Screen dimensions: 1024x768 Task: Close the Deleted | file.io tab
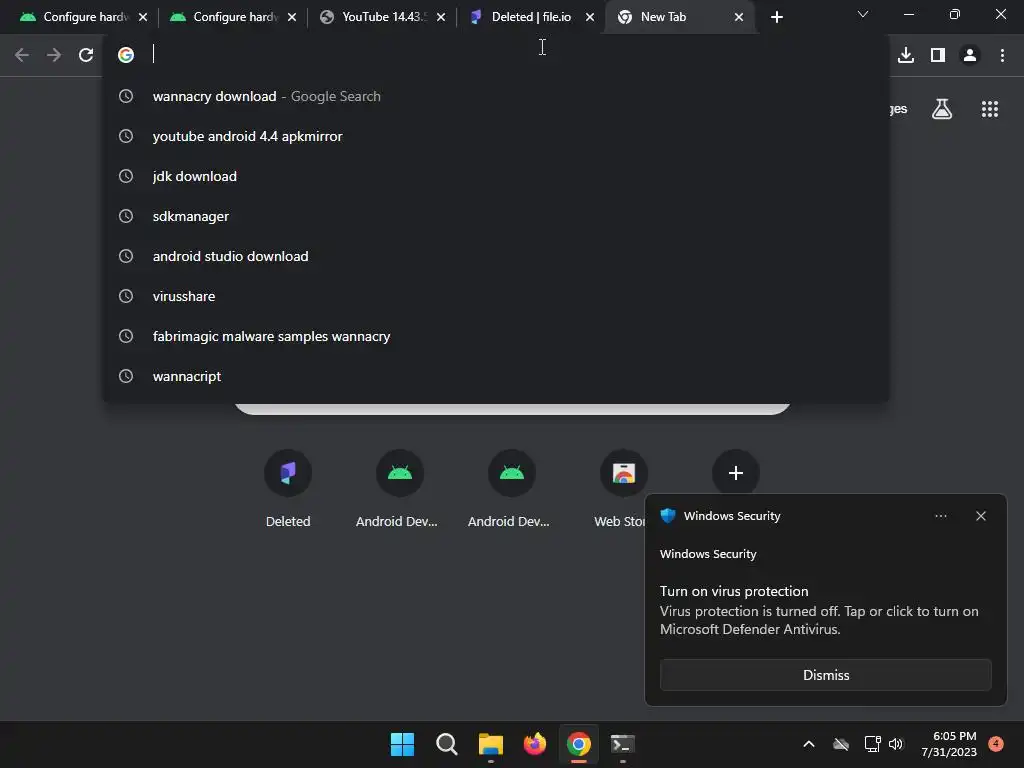(590, 18)
